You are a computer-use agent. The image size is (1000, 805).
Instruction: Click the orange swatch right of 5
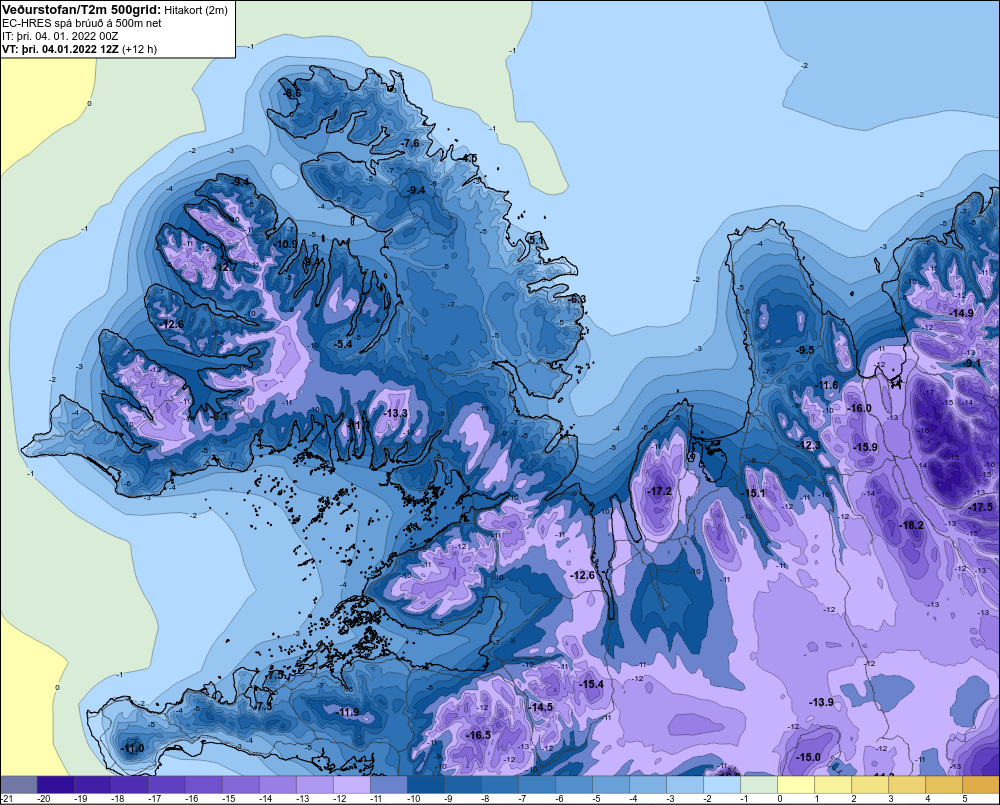pyautogui.click(x=980, y=785)
